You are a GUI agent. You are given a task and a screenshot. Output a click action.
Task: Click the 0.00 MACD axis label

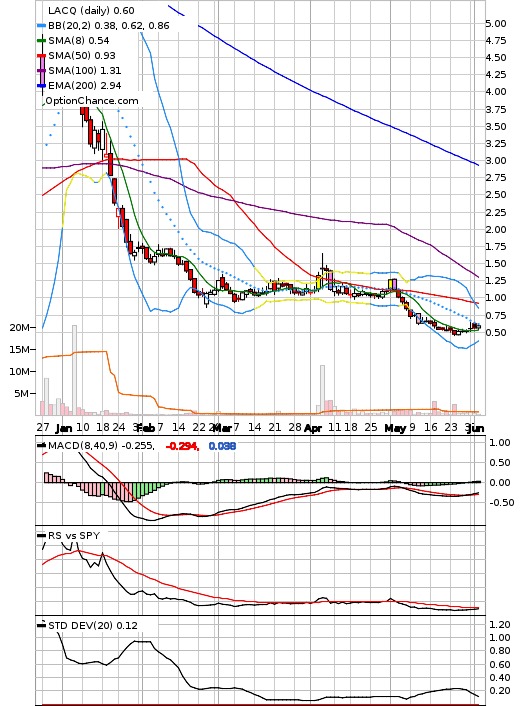coord(500,483)
